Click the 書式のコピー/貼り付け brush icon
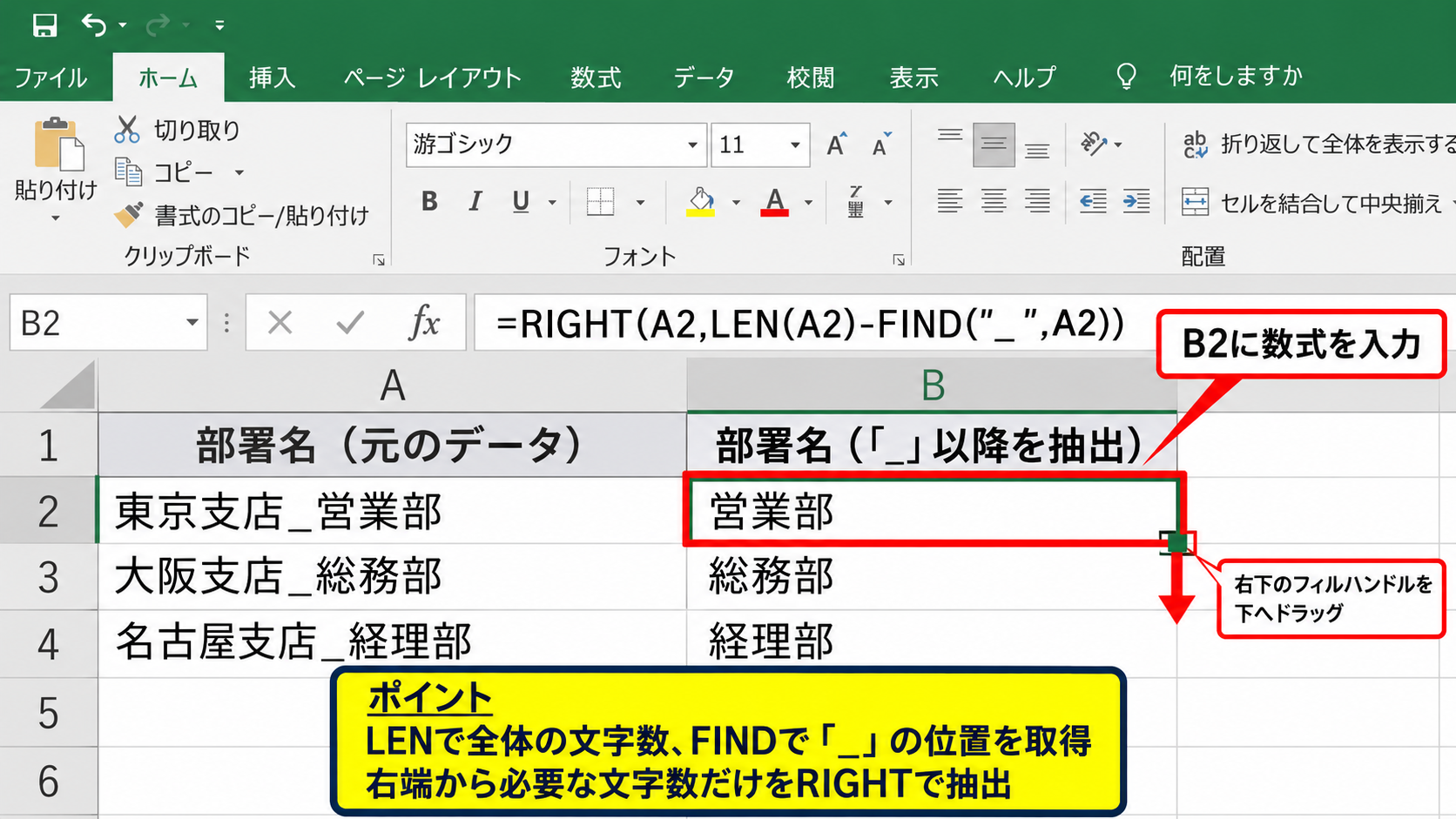Screen dimensions: 1456x819 click(x=129, y=214)
